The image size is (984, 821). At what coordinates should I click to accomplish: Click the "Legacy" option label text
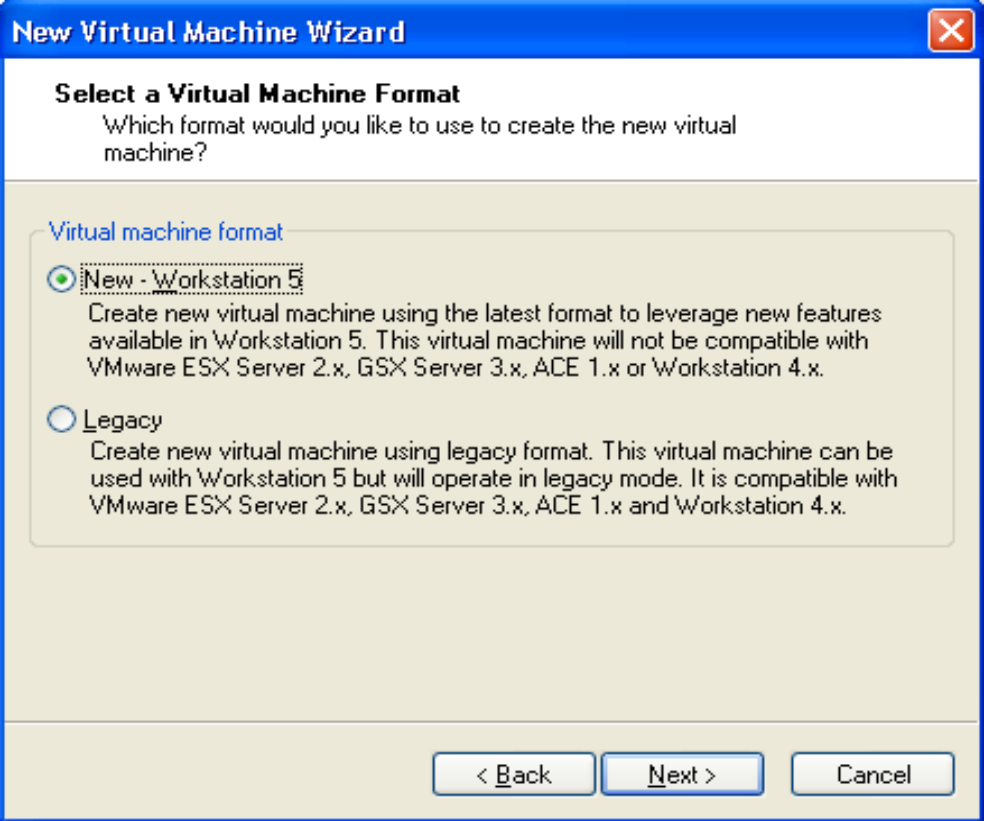click(x=122, y=420)
